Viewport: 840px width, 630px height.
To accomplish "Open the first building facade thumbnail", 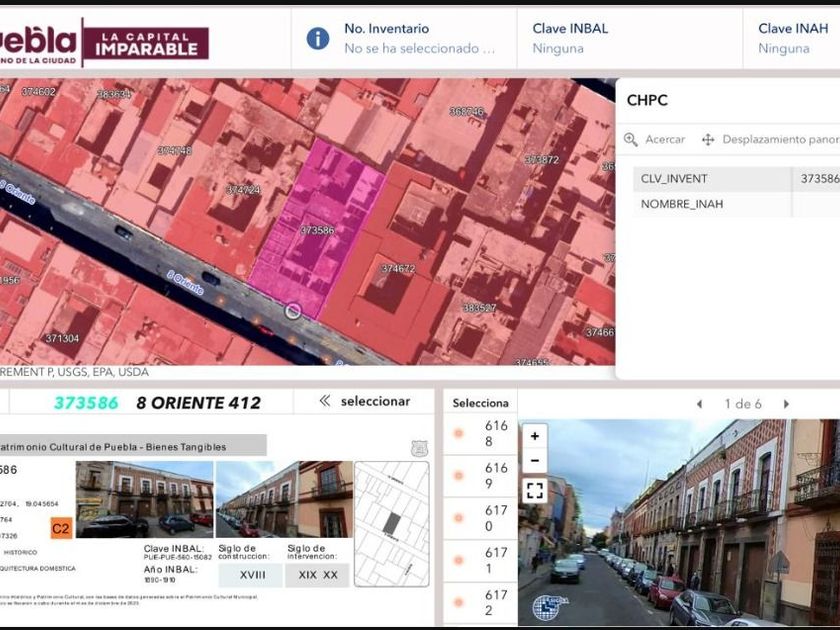I will pos(144,499).
